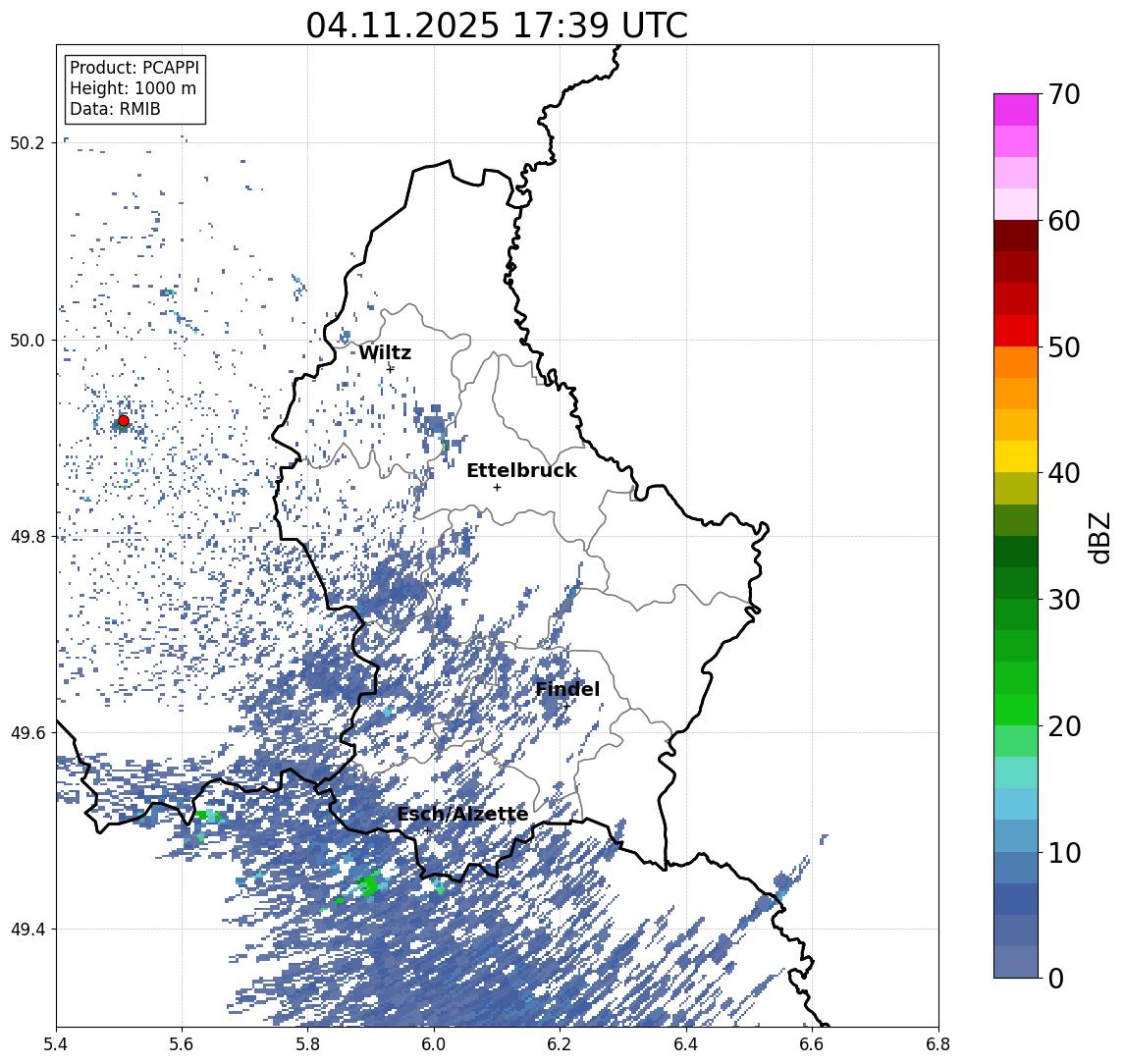Click the longitude axis label "6.2"
Screen dimensions: 1124x1064
(x=561, y=1044)
